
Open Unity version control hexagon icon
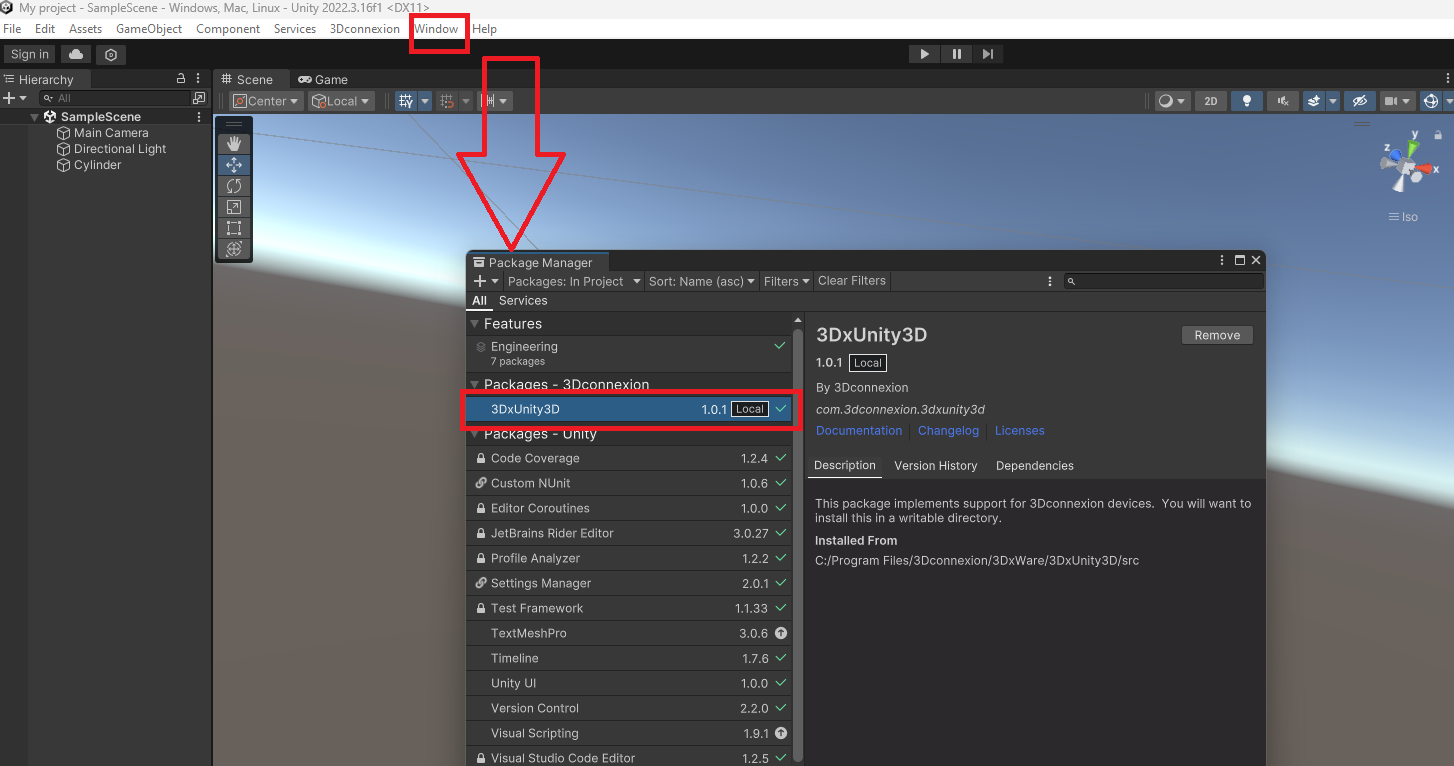[x=111, y=54]
